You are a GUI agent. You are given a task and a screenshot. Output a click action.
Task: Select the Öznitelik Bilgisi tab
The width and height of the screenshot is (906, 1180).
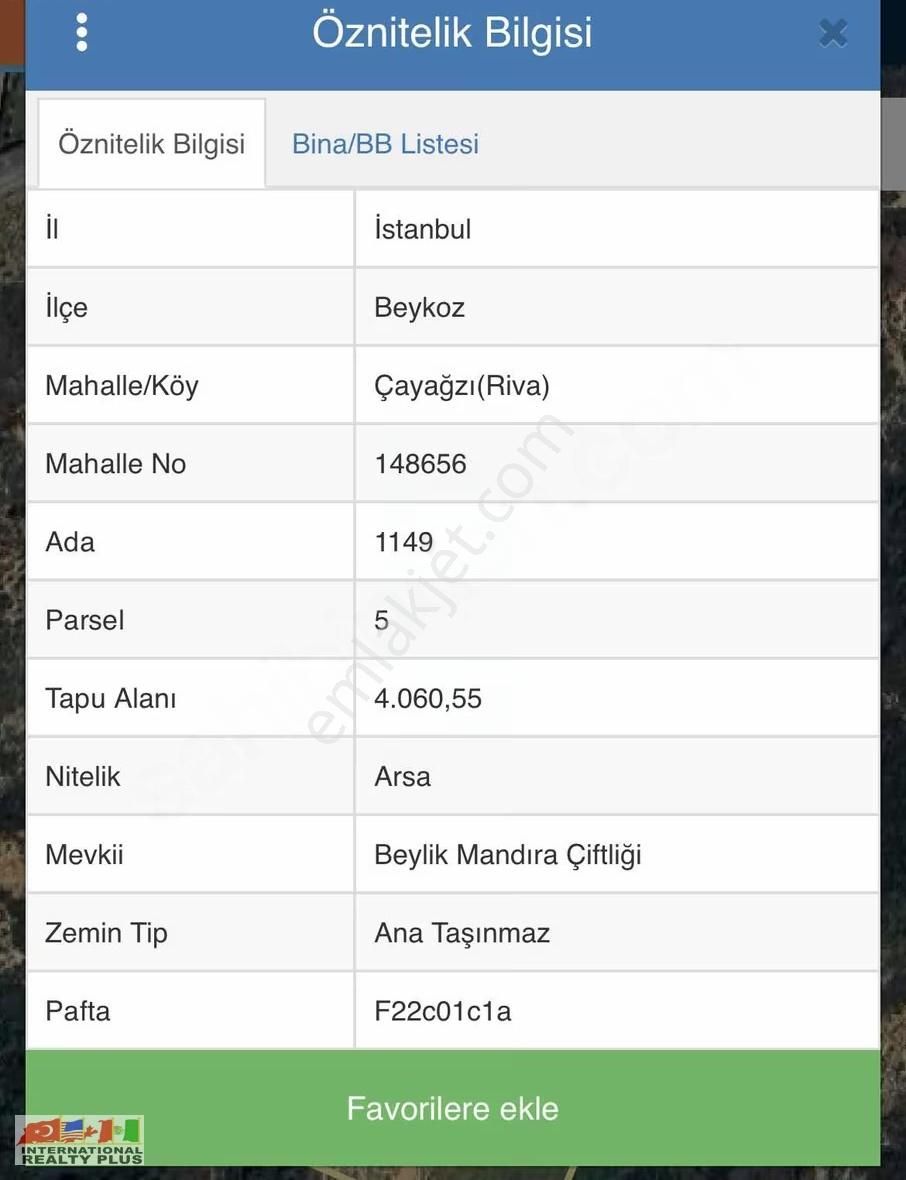point(152,144)
